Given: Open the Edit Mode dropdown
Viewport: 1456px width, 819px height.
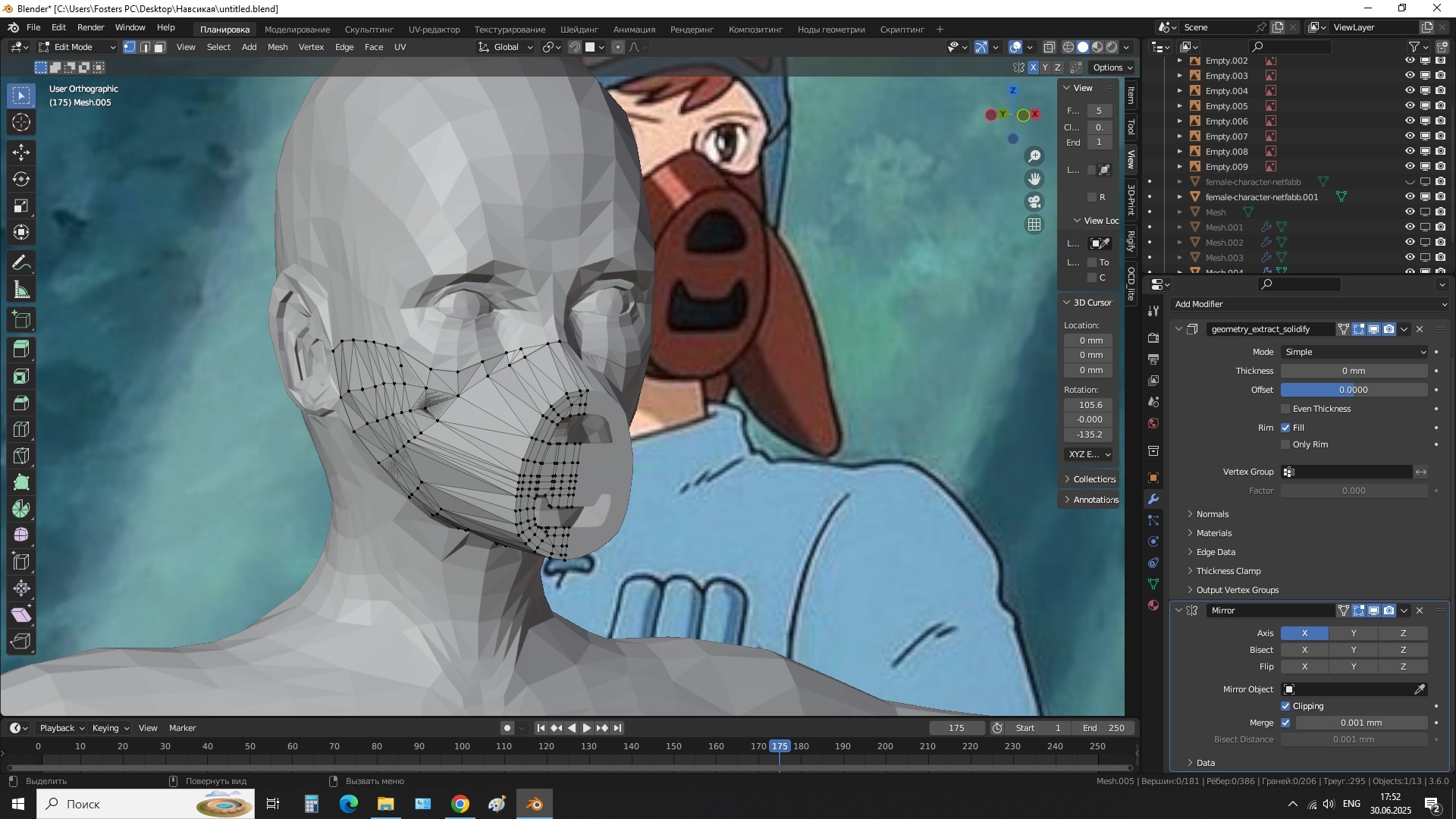Looking at the screenshot, I should click(76, 47).
